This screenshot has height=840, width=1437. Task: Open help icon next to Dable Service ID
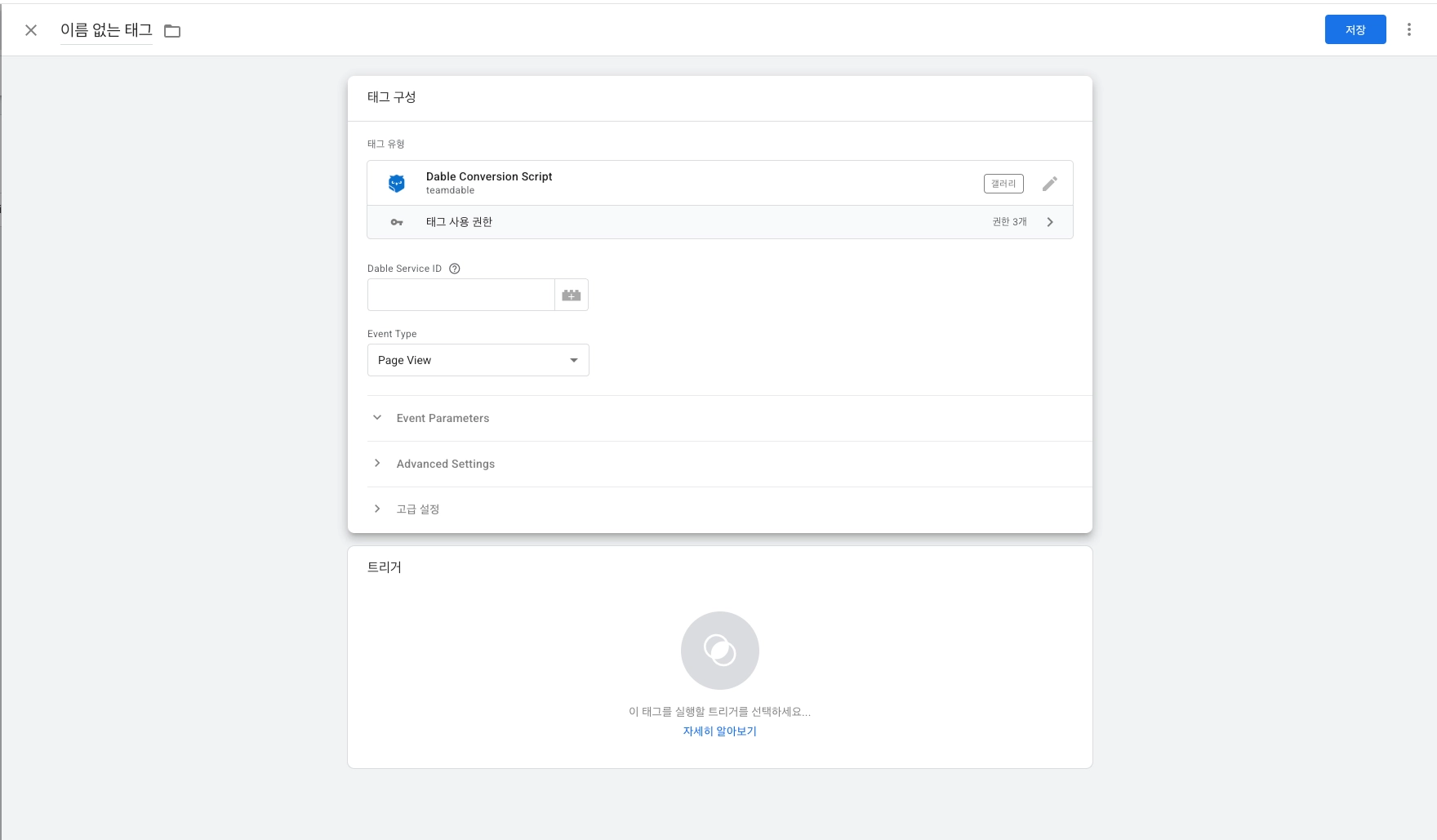pyautogui.click(x=455, y=269)
